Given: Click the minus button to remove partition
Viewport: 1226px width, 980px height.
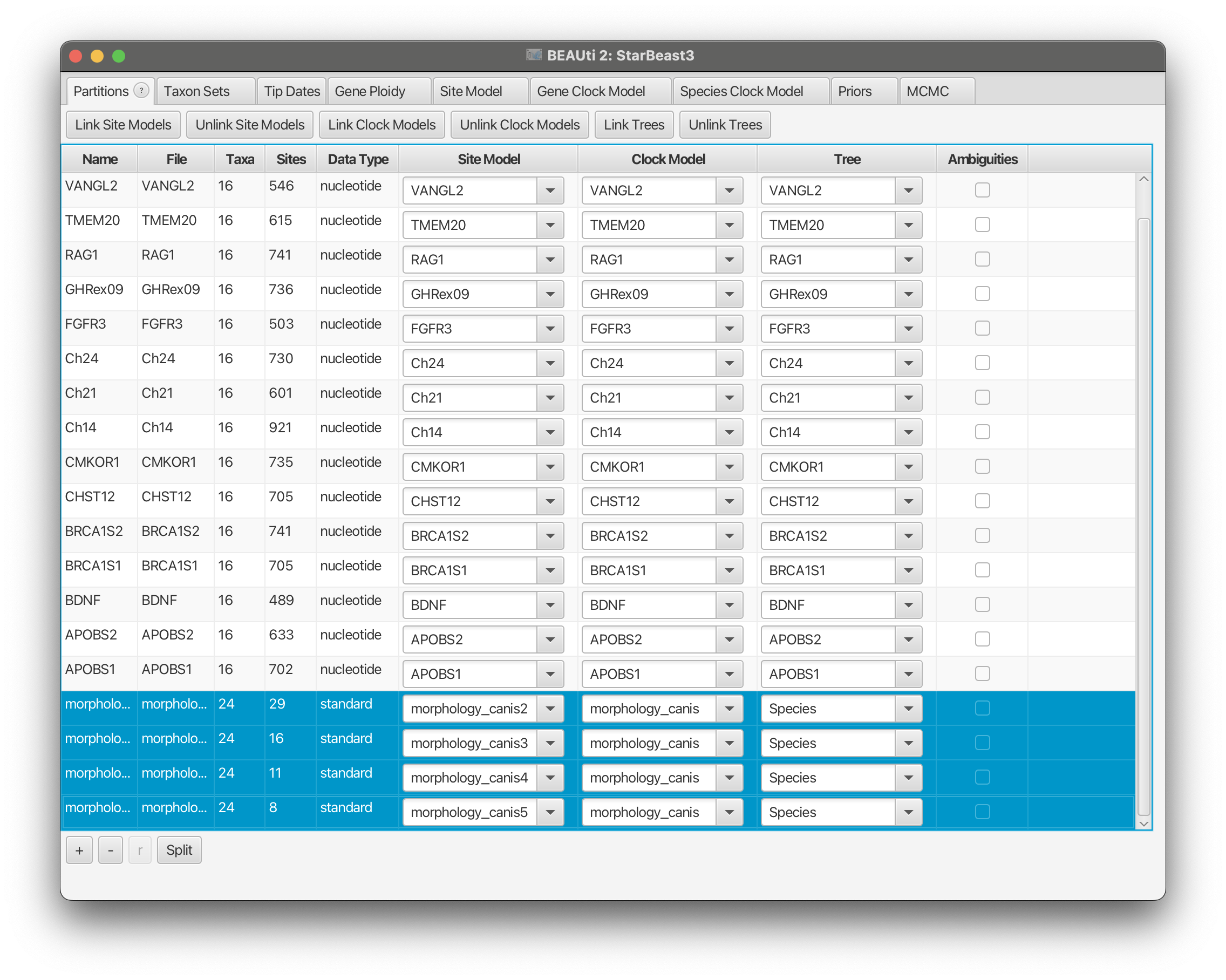Looking at the screenshot, I should pyautogui.click(x=110, y=850).
